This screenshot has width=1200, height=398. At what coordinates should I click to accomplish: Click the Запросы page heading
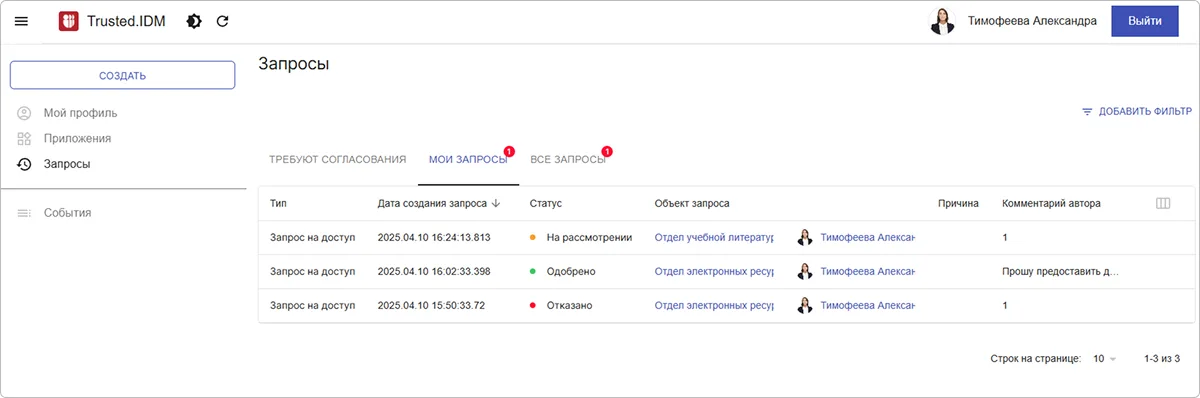(294, 64)
